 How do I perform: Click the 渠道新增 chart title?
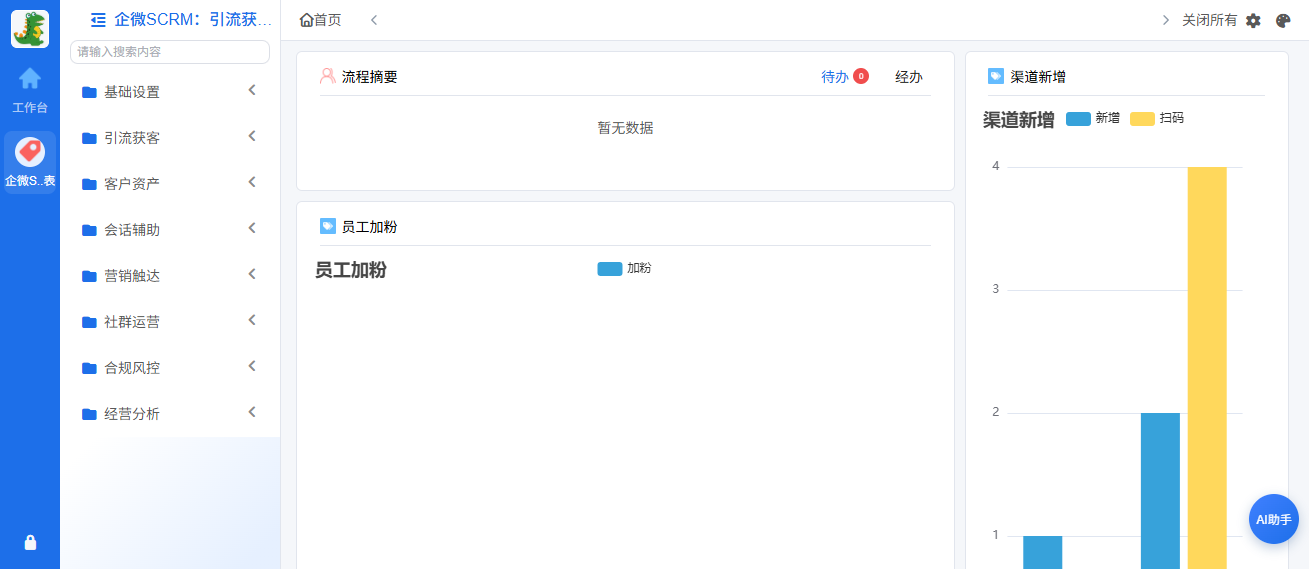point(1019,120)
